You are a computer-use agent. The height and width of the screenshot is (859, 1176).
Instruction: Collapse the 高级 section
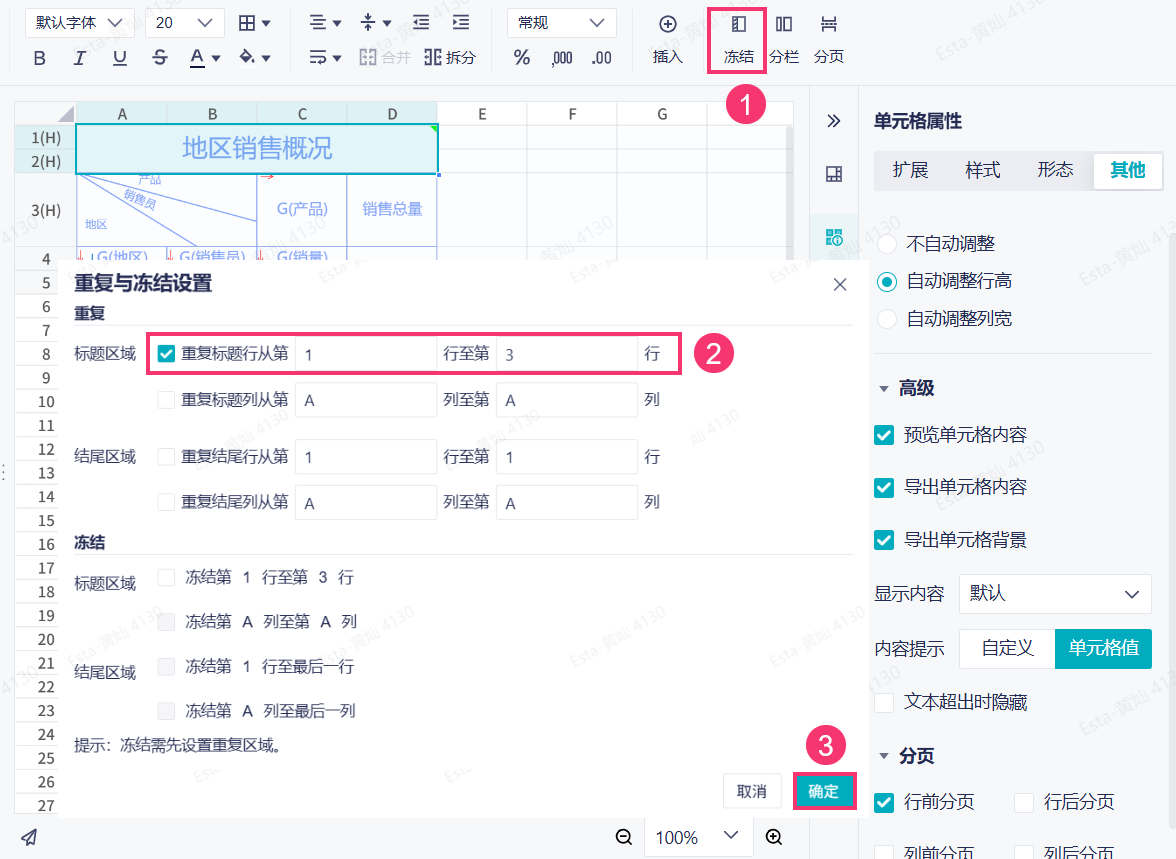tap(884, 389)
